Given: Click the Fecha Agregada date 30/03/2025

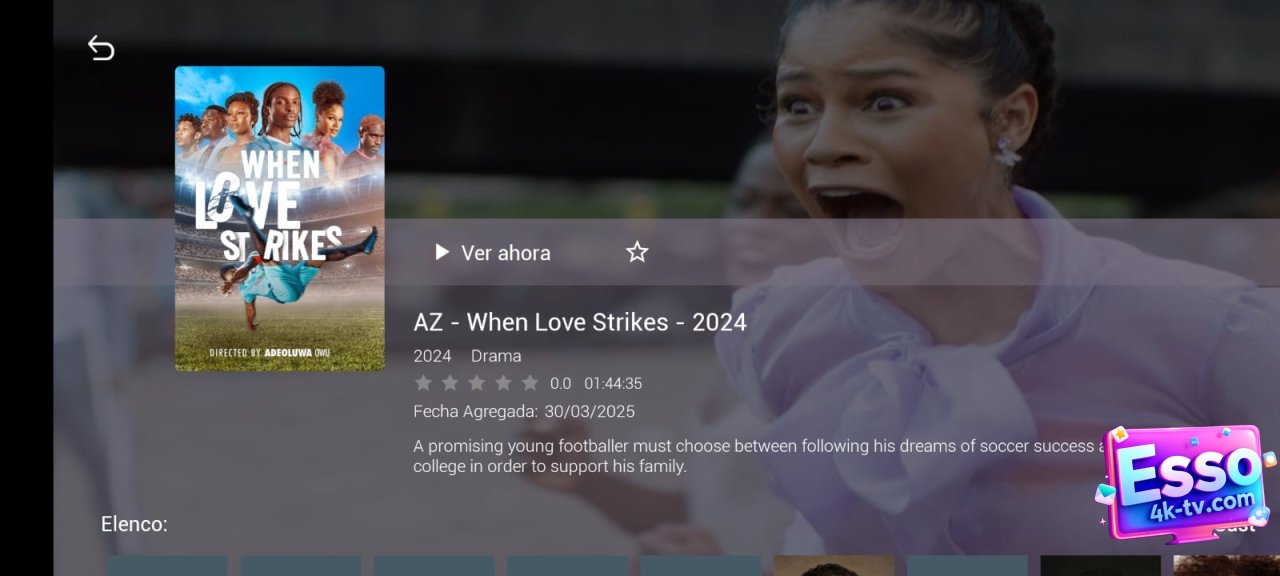Looking at the screenshot, I should (x=589, y=411).
